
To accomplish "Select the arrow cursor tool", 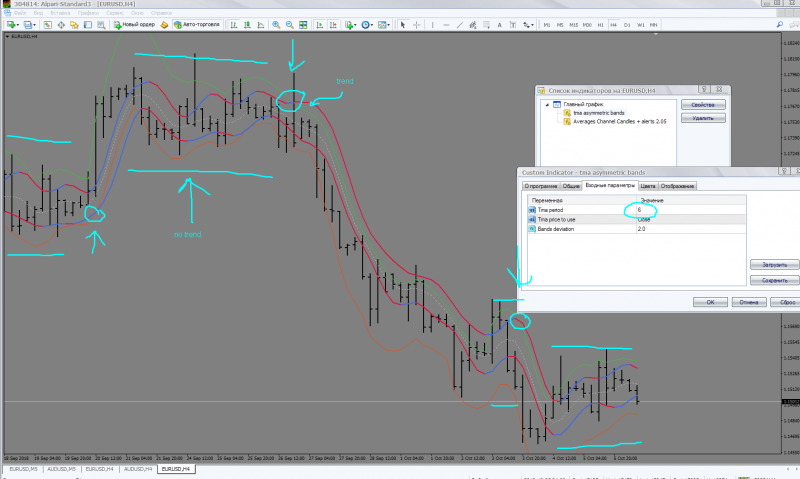I will coord(403,24).
